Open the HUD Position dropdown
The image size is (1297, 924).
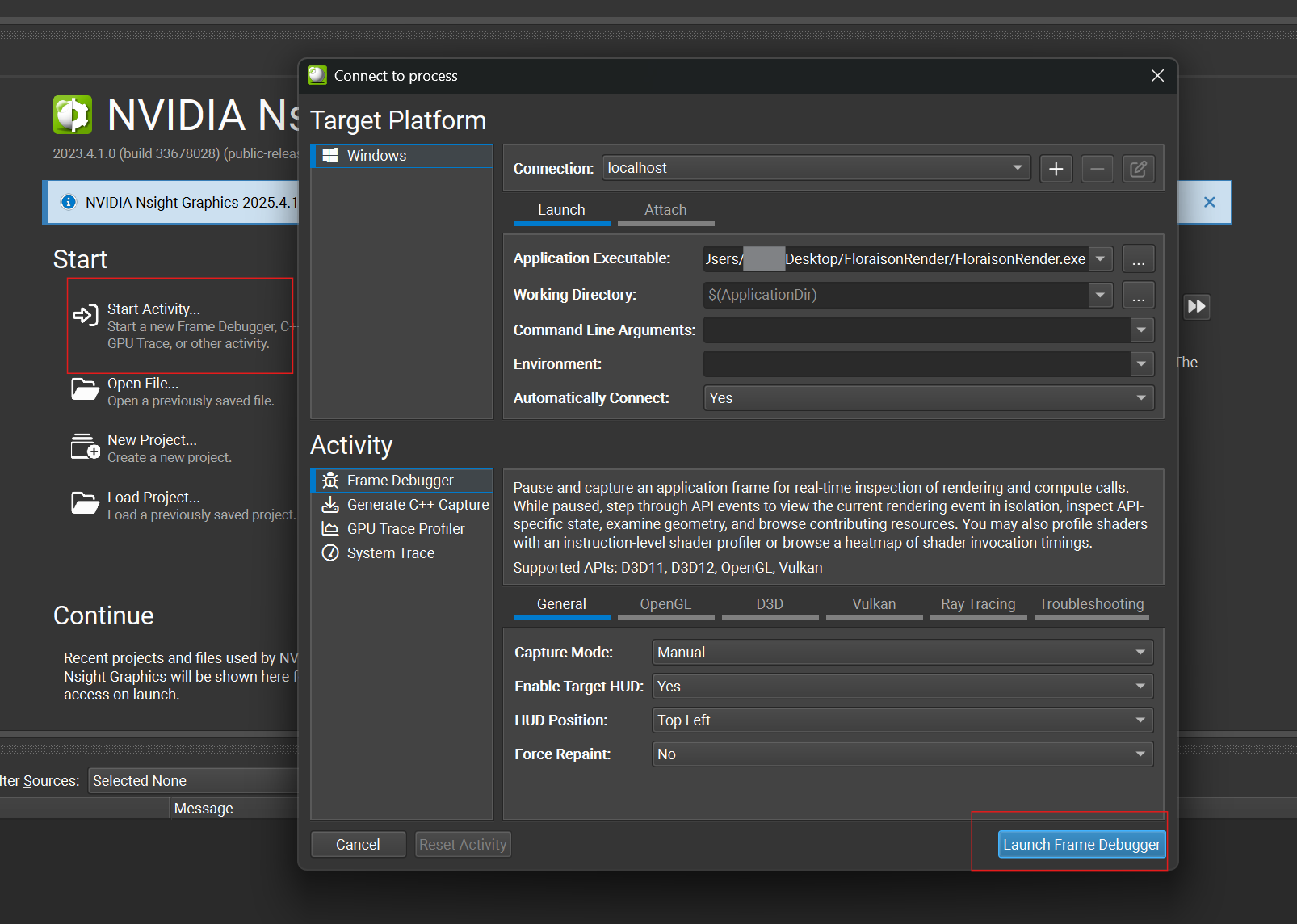(901, 720)
